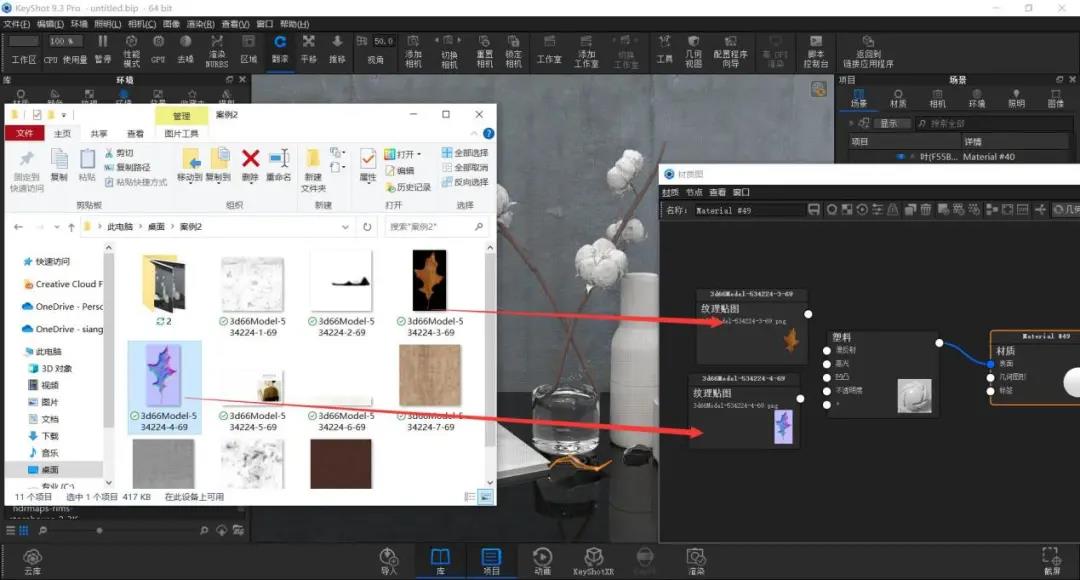This screenshot has width=1080, height=580.
Task: Open the 打开 dropdown arrow in Explorer ribbon
Action: click(x=419, y=154)
